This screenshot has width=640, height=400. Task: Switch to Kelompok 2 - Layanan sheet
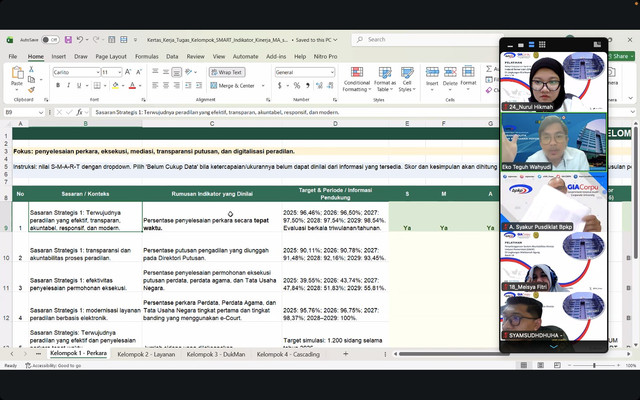pyautogui.click(x=146, y=354)
